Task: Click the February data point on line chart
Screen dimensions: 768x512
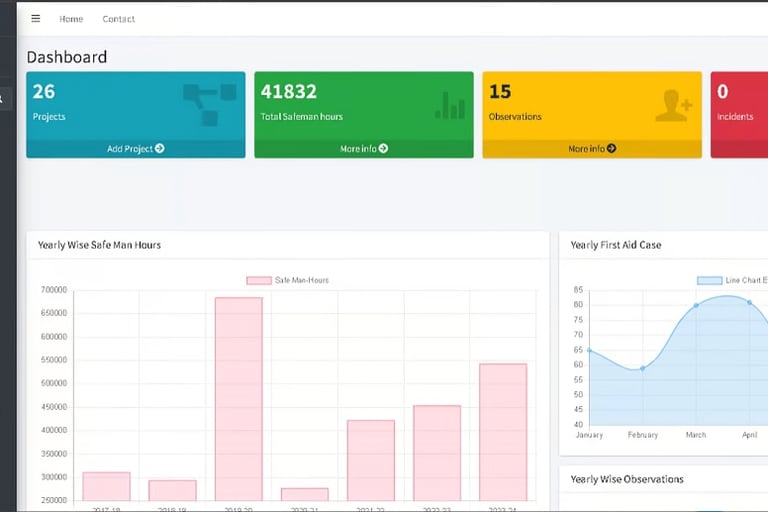Action: coord(643,368)
